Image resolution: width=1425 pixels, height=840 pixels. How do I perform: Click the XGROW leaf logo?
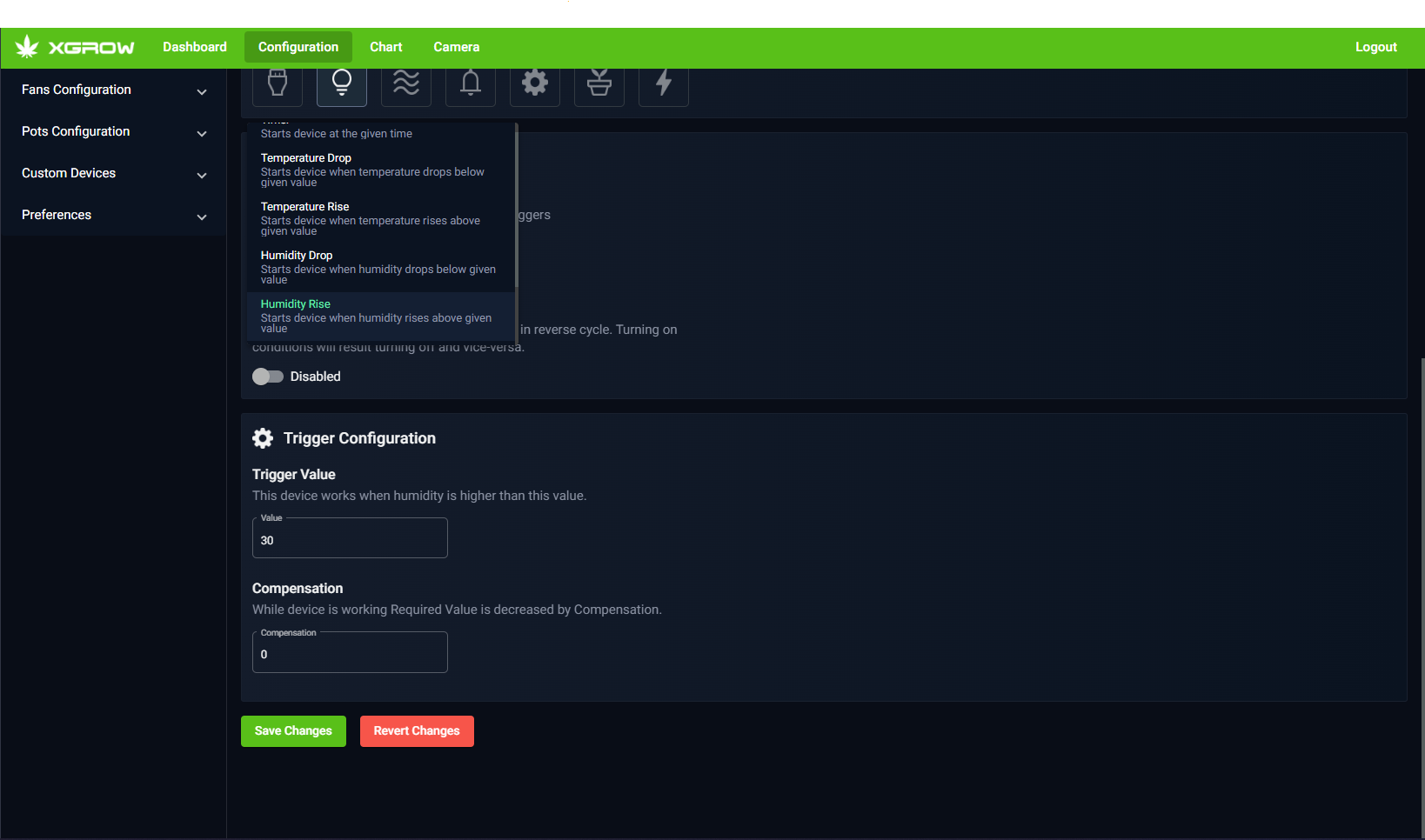coord(75,47)
